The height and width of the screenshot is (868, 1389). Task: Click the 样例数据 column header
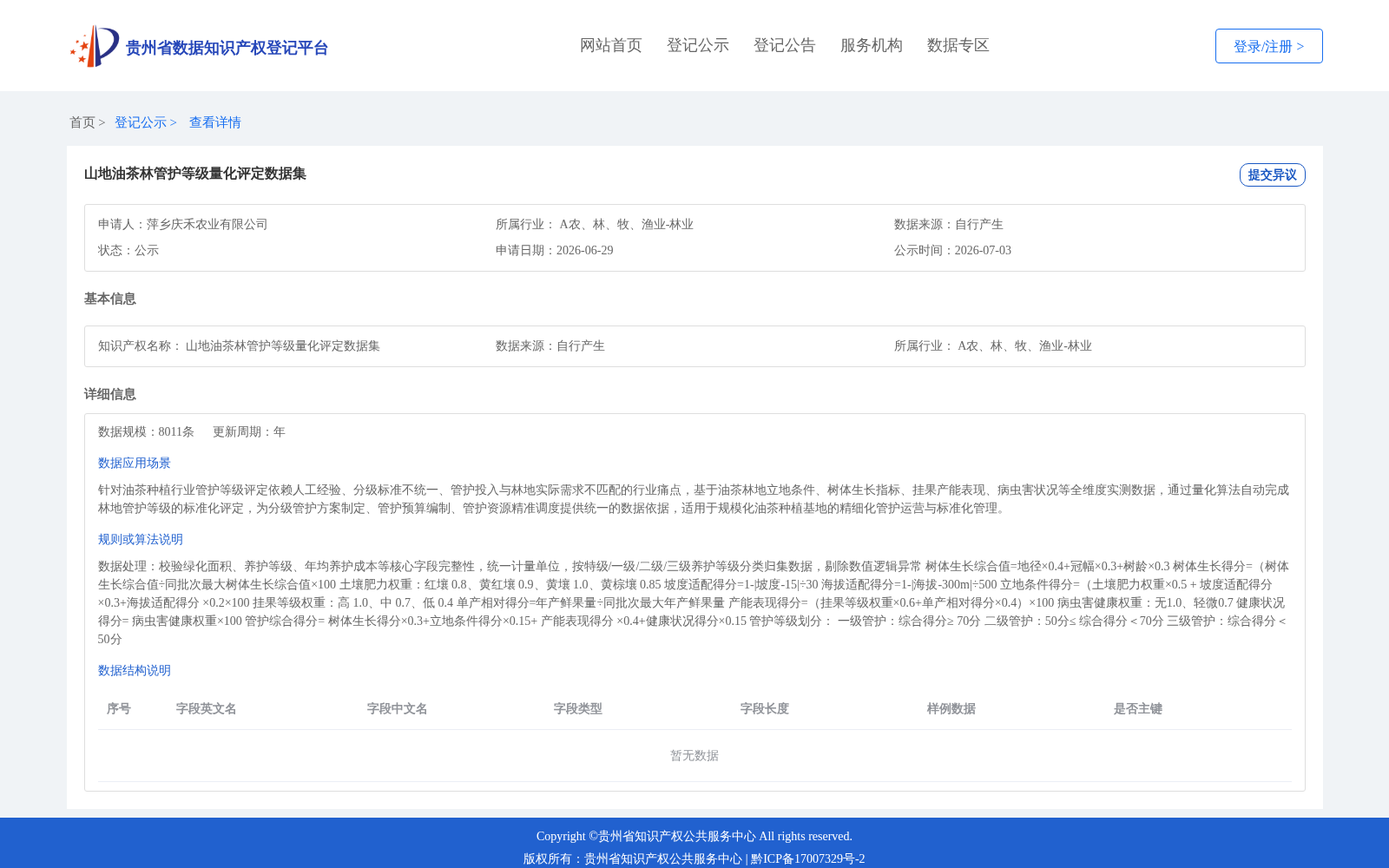pos(951,708)
